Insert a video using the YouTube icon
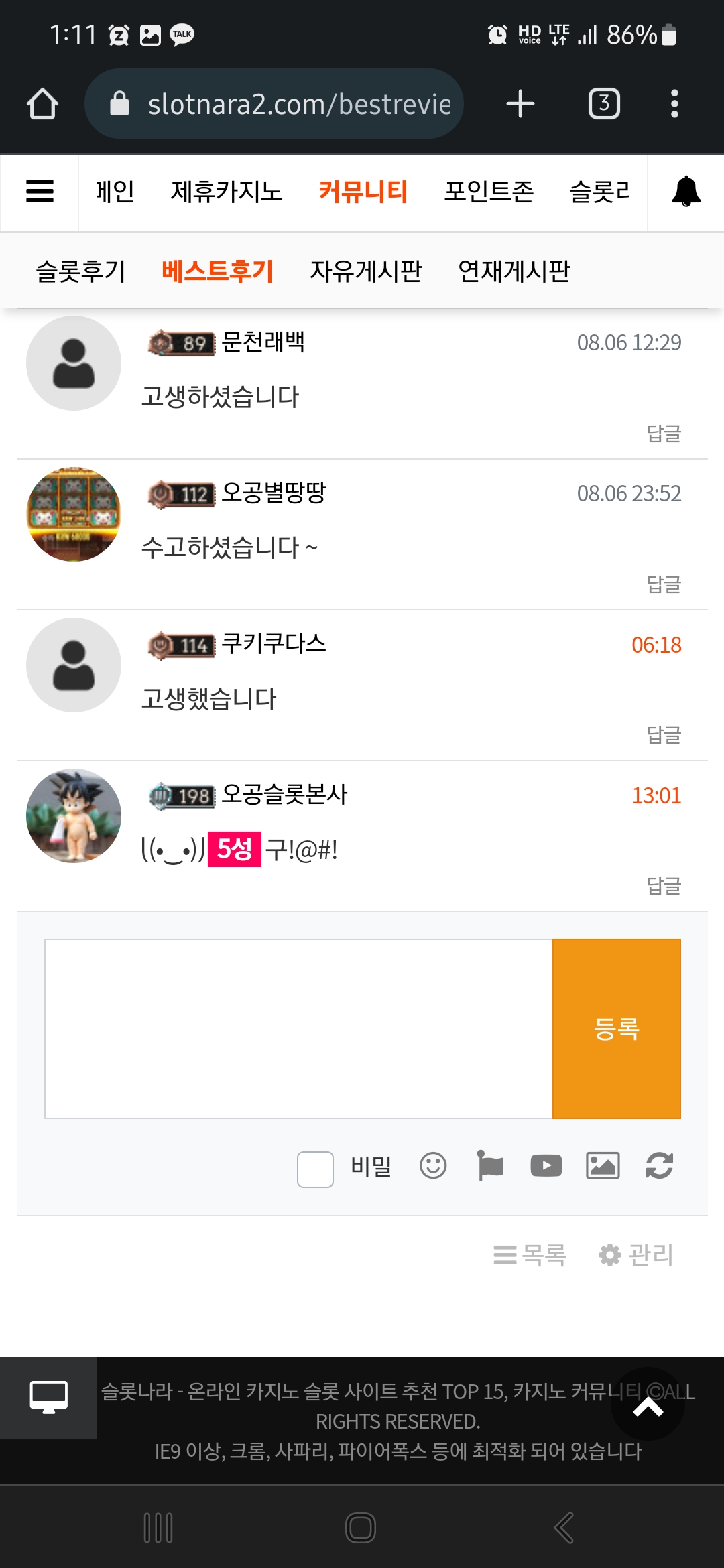 coord(546,1166)
